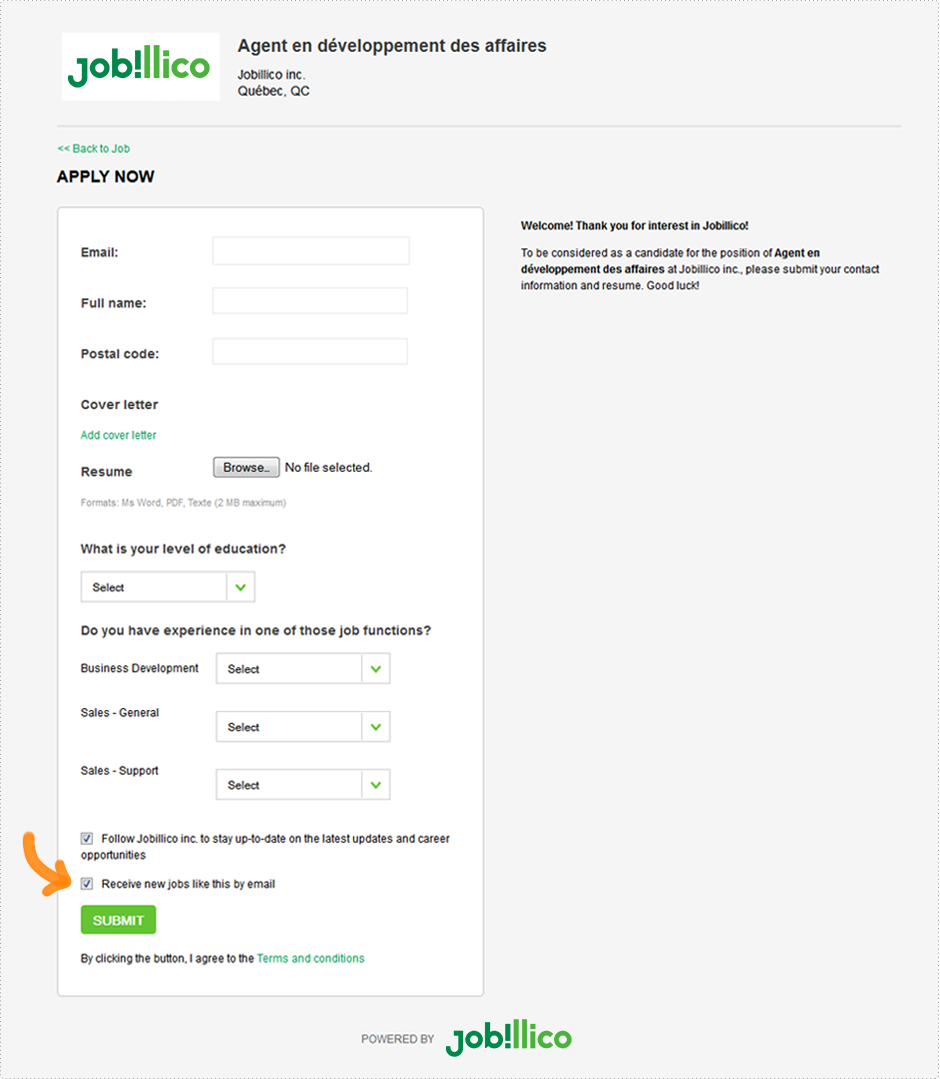The height and width of the screenshot is (1079, 940).
Task: Click the Business Development green chevron arrow
Action: tap(376, 668)
